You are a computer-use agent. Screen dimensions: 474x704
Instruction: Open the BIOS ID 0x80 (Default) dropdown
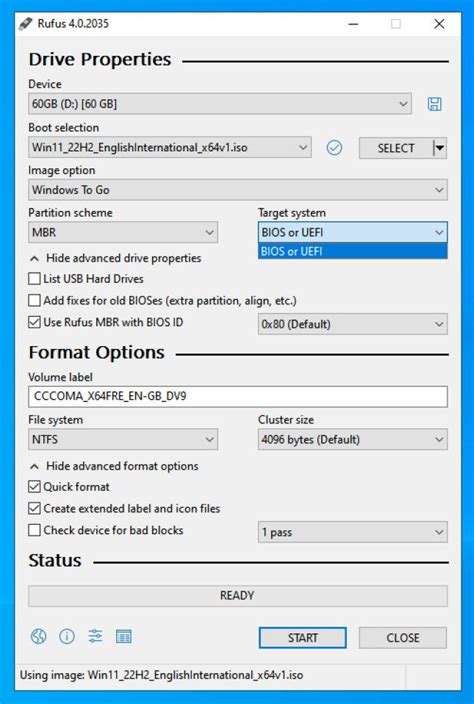(353, 324)
